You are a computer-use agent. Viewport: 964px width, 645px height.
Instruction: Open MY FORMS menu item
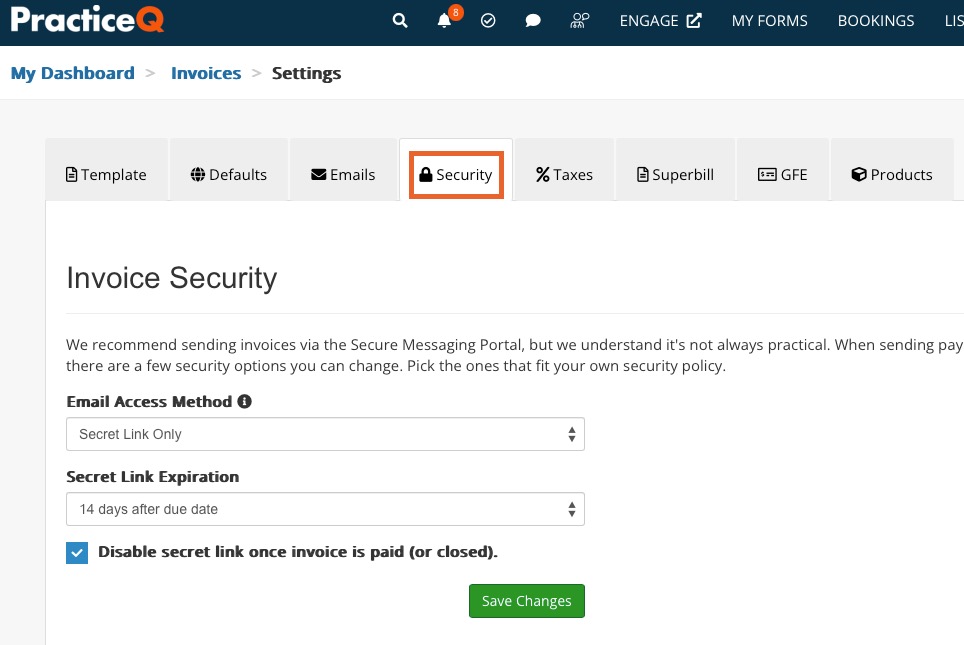coord(770,21)
